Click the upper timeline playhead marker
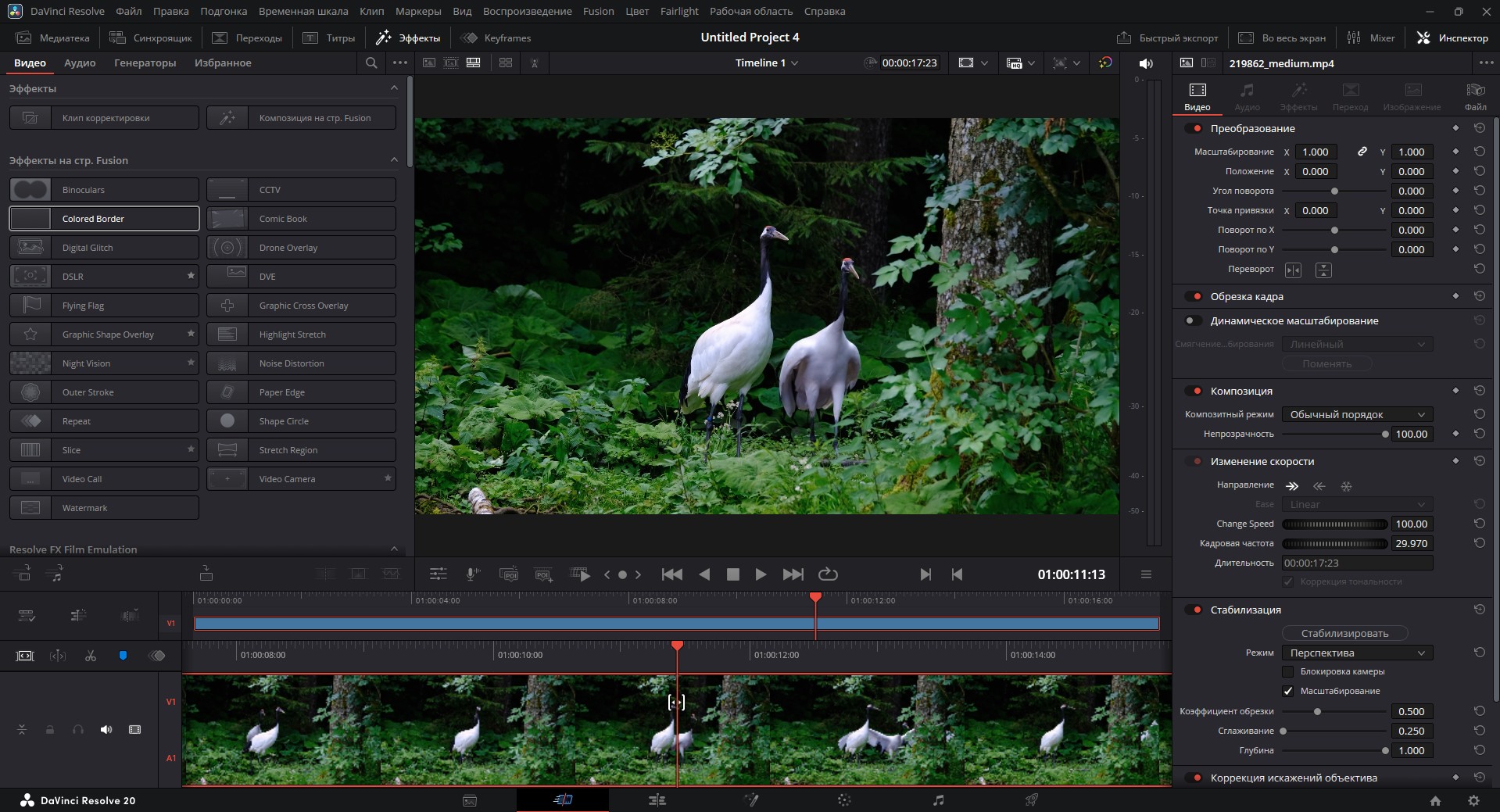Viewport: 1500px width, 812px height. 815,597
